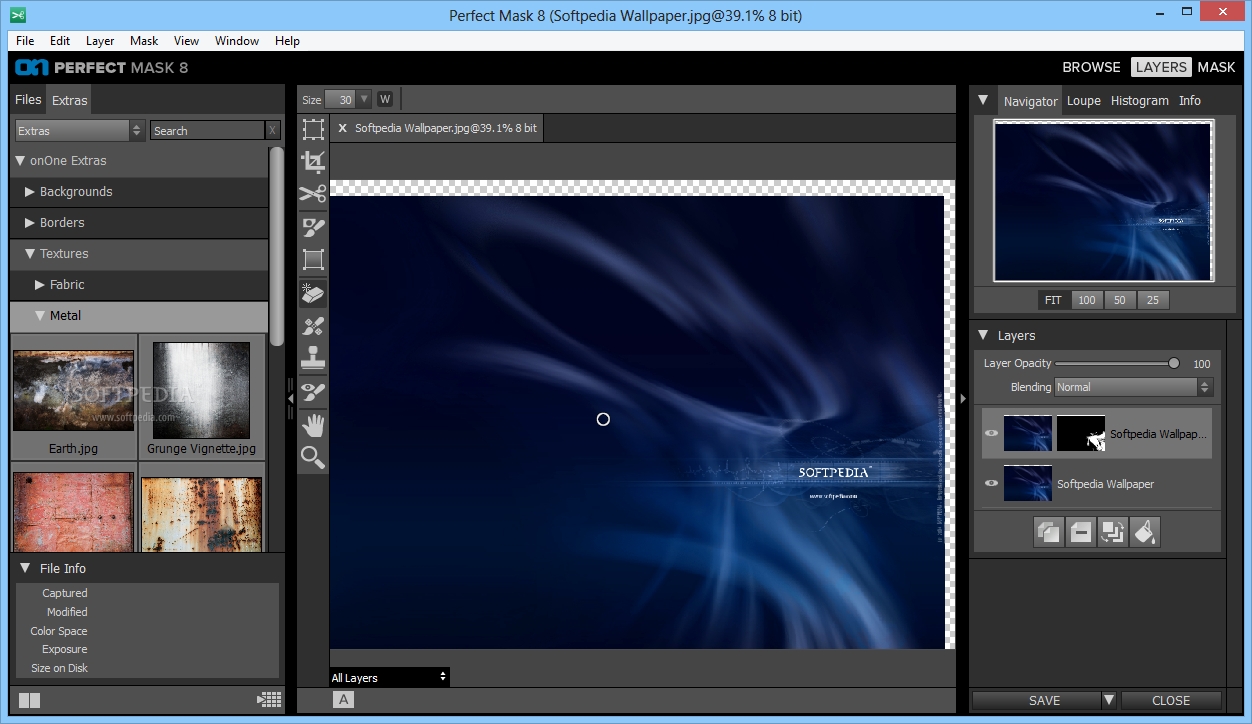The height and width of the screenshot is (724, 1252).
Task: Toggle the W pressure button beside Size
Action: coord(385,99)
